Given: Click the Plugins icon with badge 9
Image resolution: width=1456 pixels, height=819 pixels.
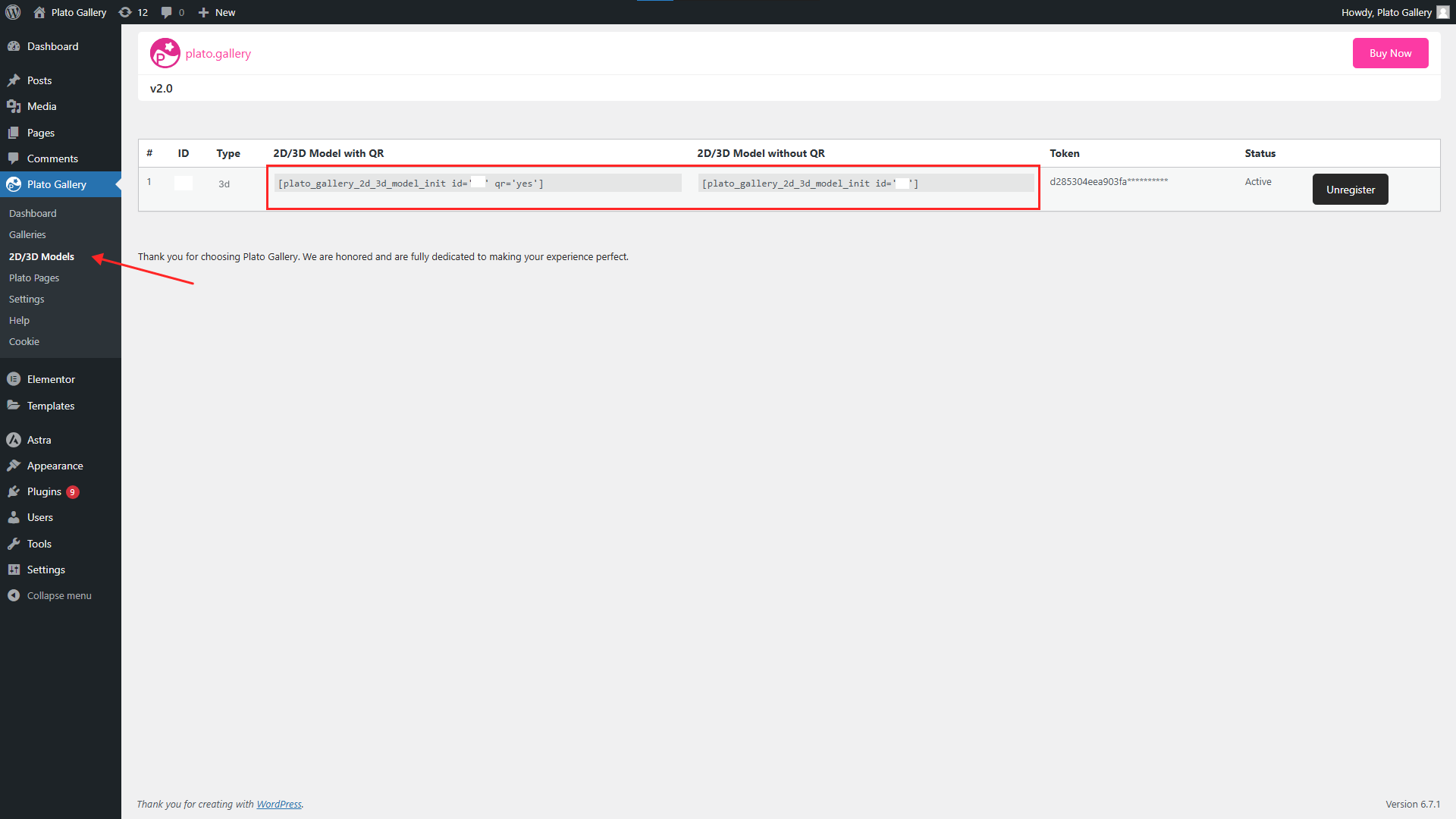Looking at the screenshot, I should [15, 491].
